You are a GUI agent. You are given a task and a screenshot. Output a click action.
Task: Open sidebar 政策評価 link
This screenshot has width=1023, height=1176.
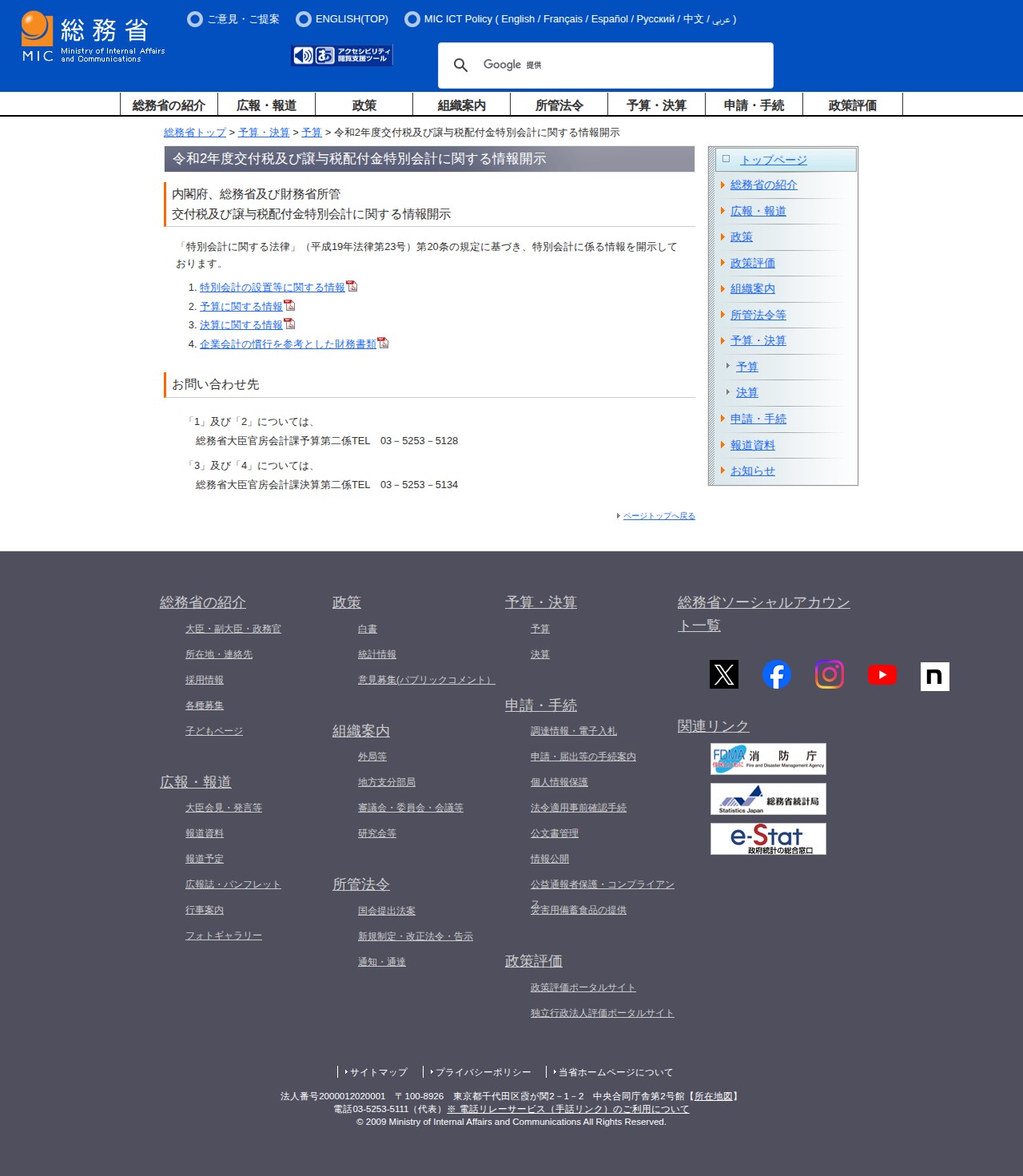tap(752, 263)
